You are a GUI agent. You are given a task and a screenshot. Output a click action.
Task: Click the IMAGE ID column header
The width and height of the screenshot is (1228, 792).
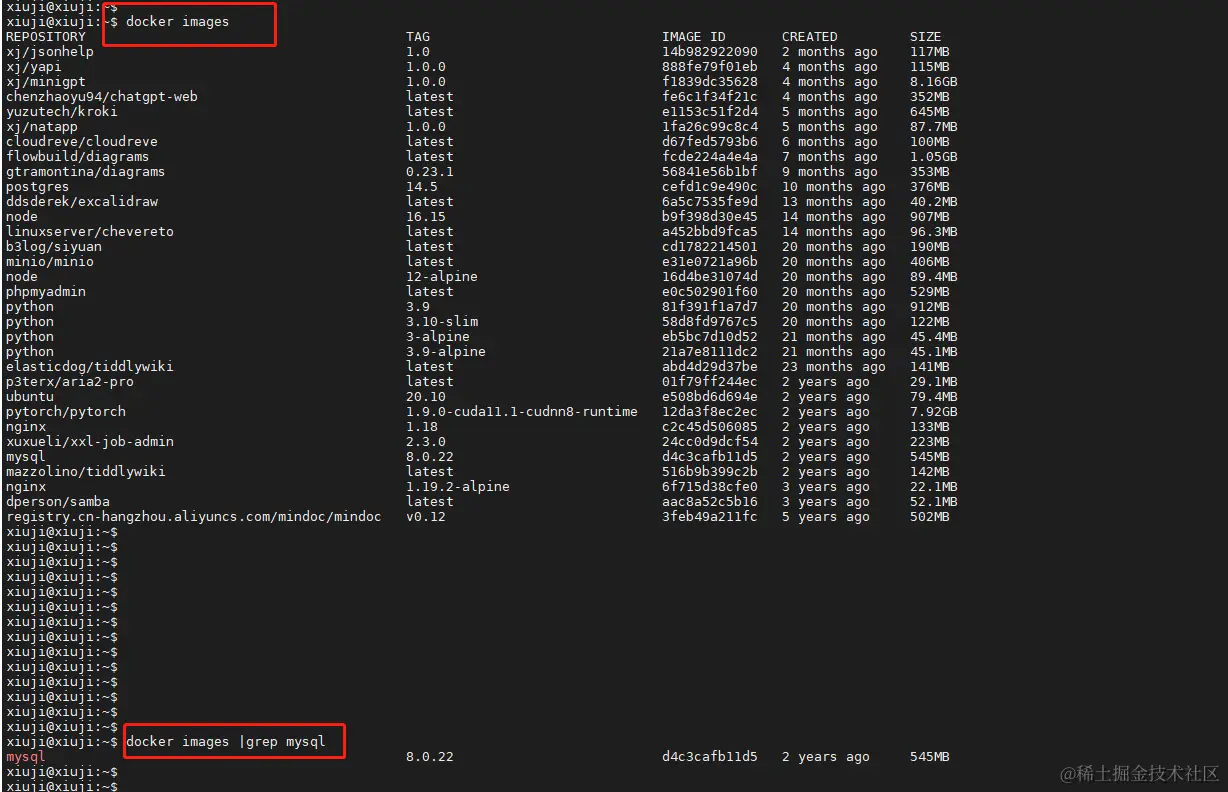tap(694, 36)
